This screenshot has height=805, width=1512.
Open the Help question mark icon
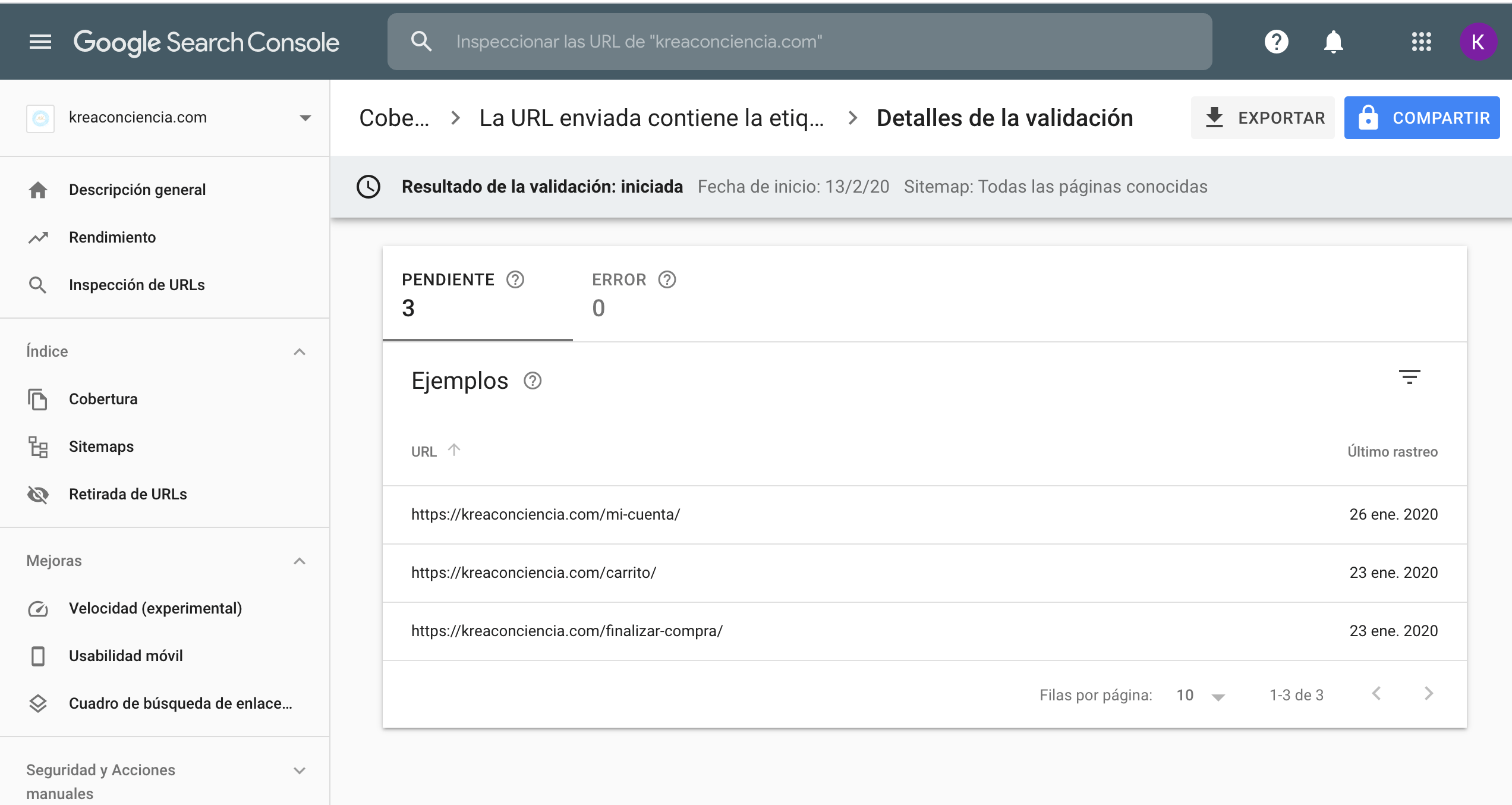point(1276,42)
